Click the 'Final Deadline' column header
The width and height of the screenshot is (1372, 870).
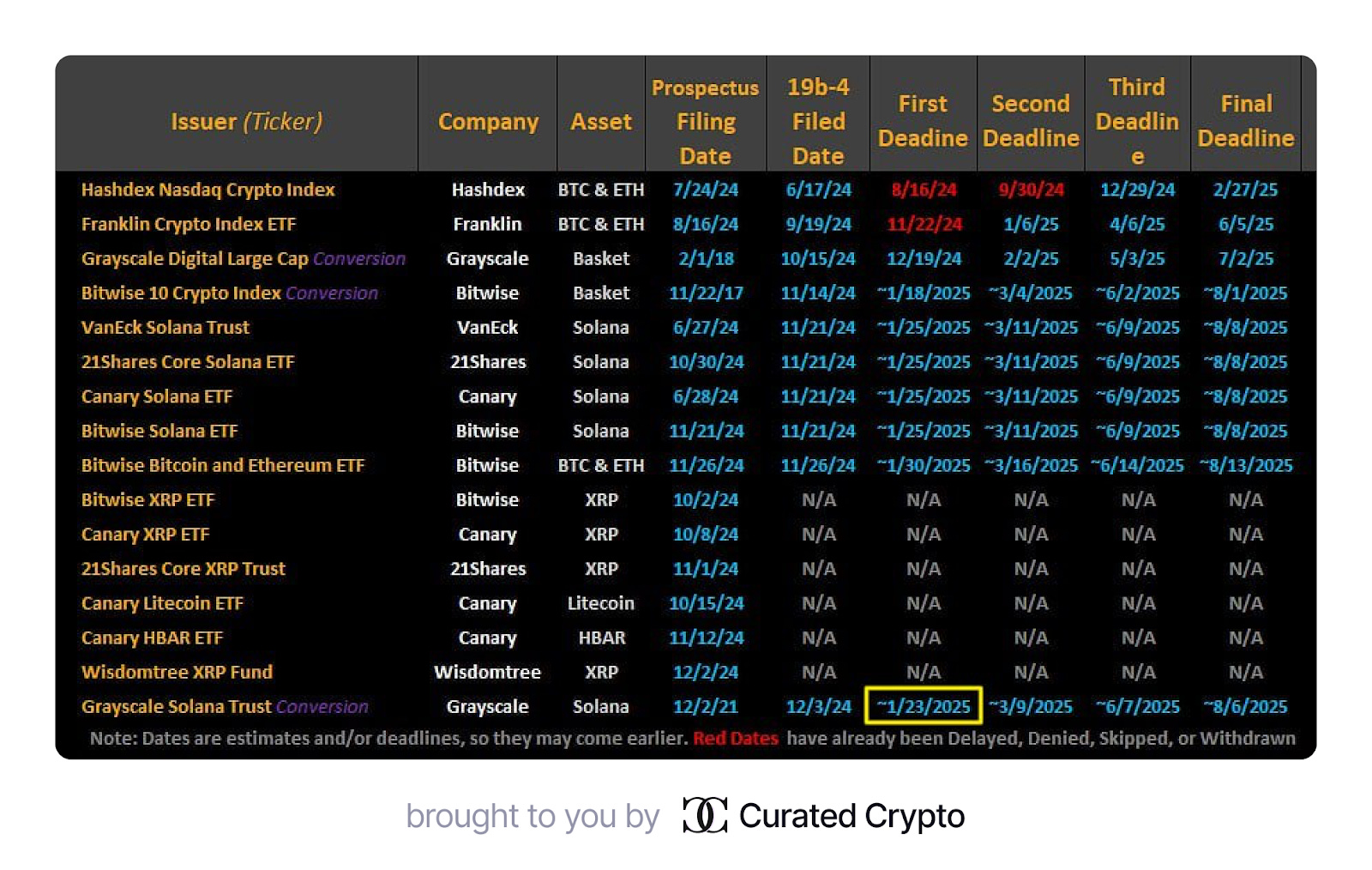1246,121
